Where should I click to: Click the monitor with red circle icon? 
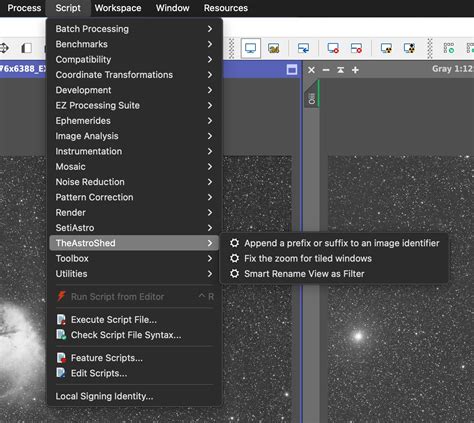pos(333,49)
